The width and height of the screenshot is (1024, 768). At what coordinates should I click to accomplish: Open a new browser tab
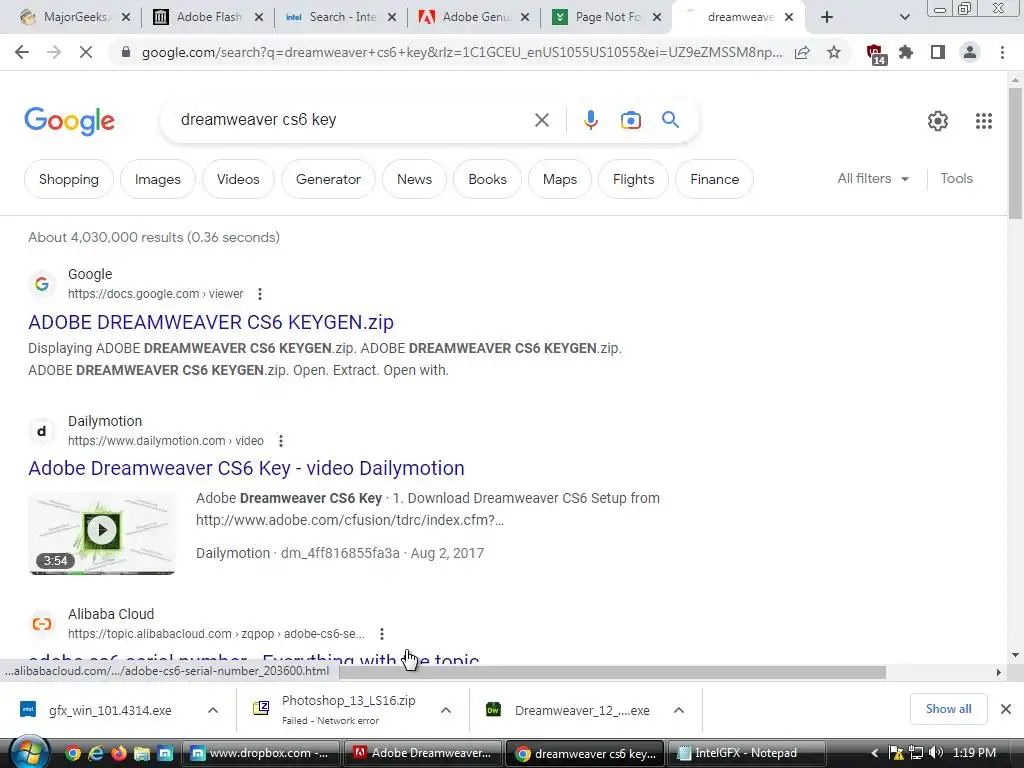(827, 17)
